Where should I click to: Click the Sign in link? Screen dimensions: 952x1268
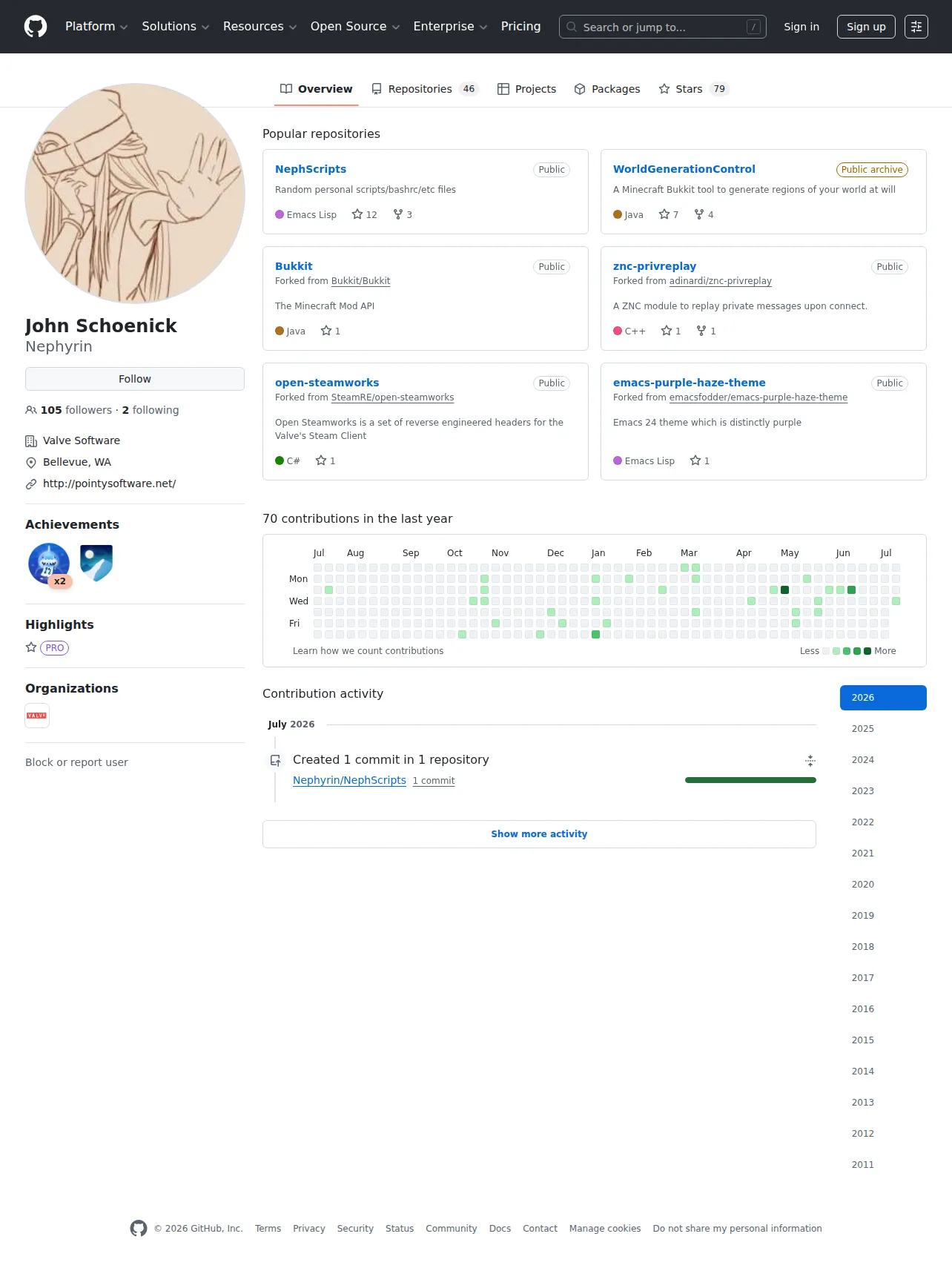(x=801, y=27)
